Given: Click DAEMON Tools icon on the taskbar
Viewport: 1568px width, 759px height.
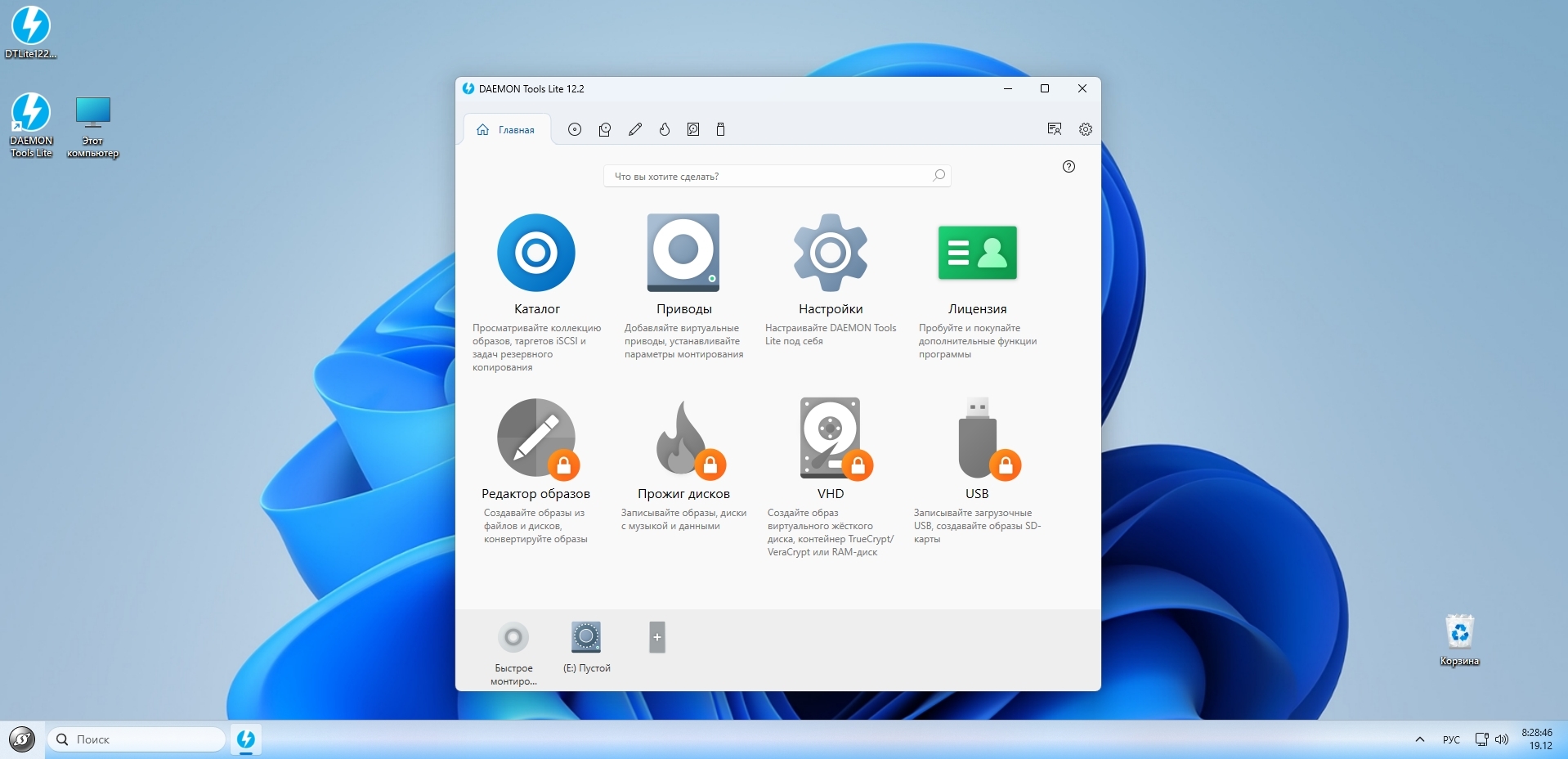Looking at the screenshot, I should tap(245, 739).
